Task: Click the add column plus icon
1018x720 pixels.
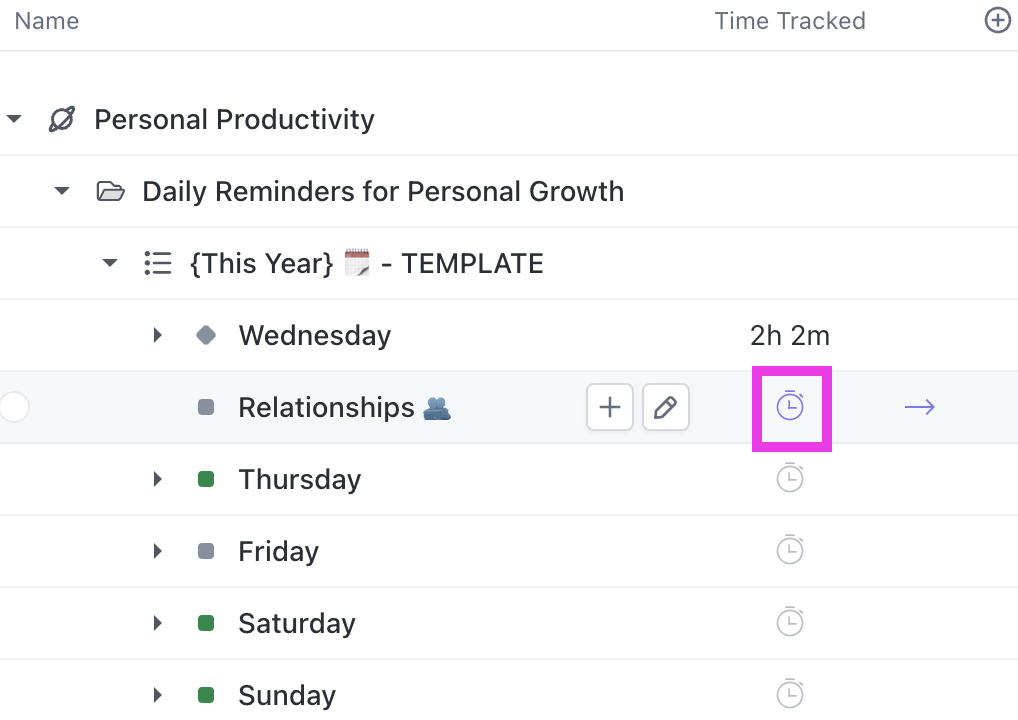Action: (x=998, y=21)
